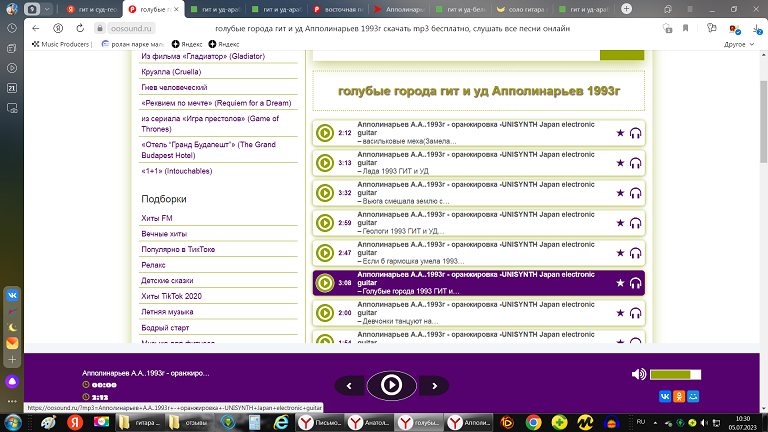Screen dimensions: 768x432
Task: Open 'Бодрый старт' collection
Action: click(165, 328)
